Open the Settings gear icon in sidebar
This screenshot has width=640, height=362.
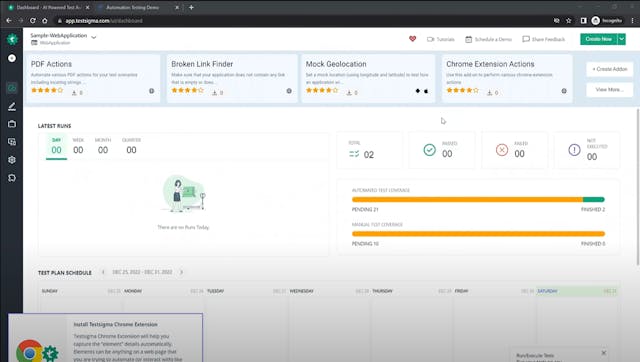(12, 160)
